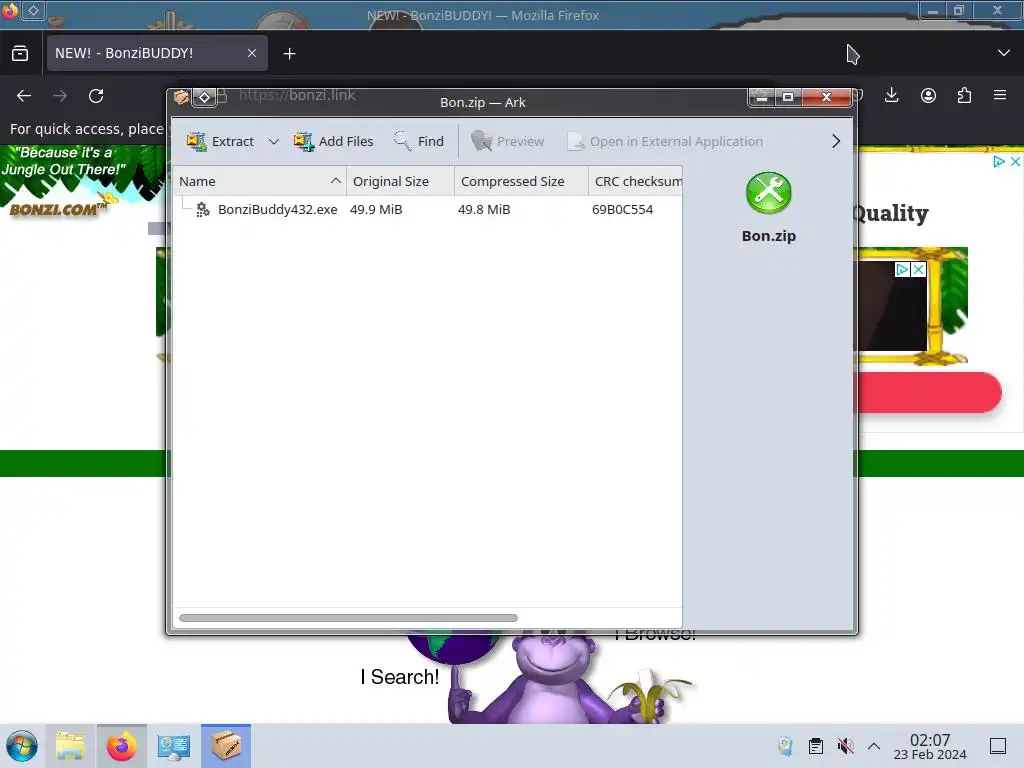Screen dimensions: 1024x768
Task: Click the horizontal scrollbar in Ark list
Action: coord(348,618)
